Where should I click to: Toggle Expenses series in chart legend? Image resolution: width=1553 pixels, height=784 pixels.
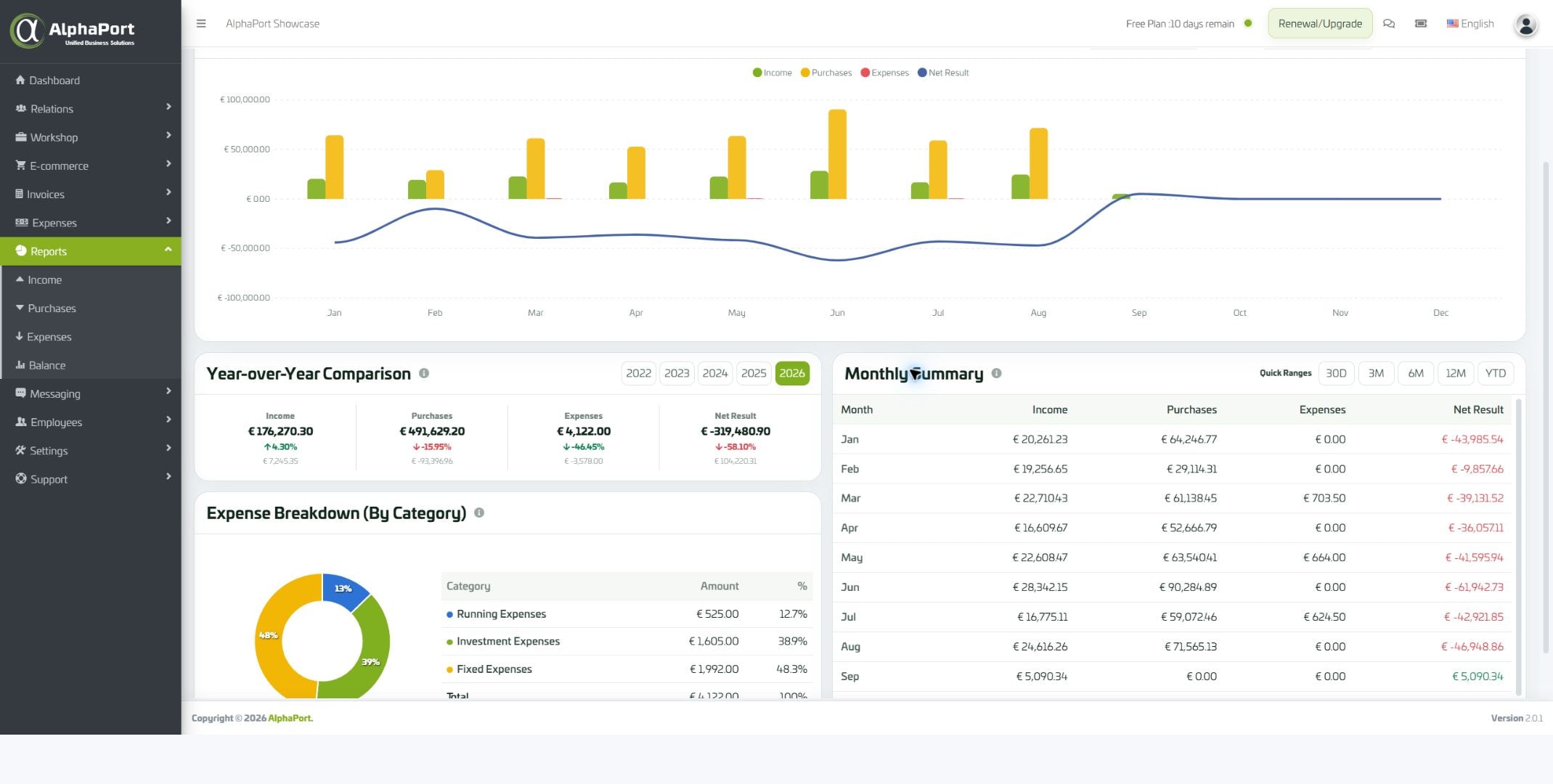point(884,73)
